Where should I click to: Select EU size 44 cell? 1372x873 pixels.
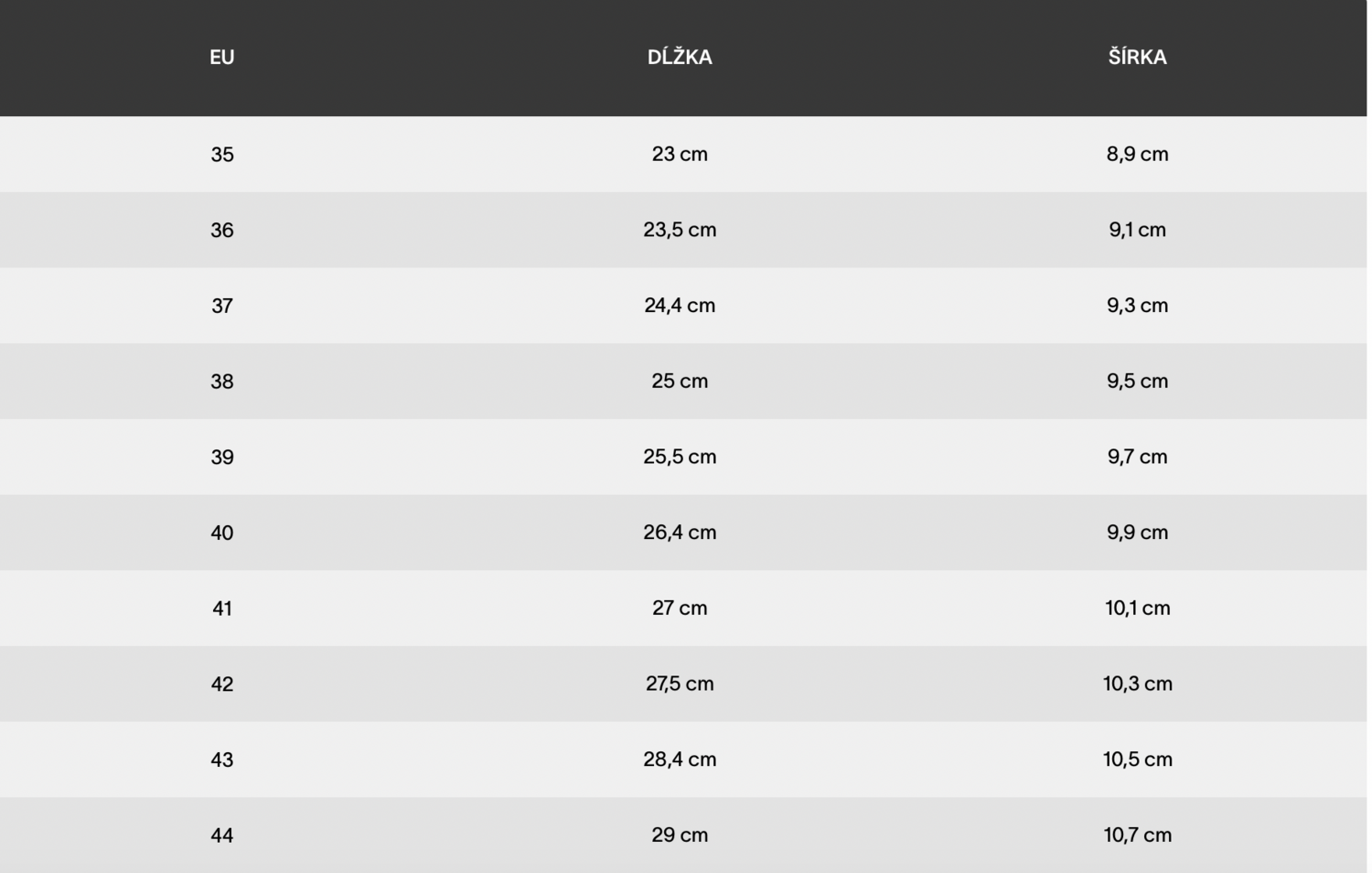[222, 835]
